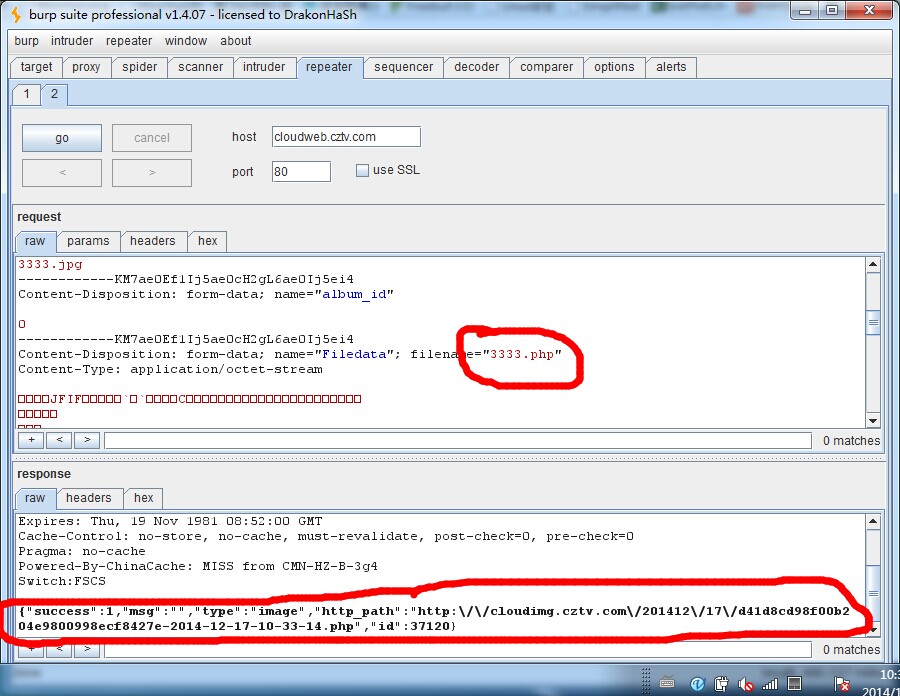Screen dimensions: 900x696
Task: Select response raw tab
Action: (35, 498)
